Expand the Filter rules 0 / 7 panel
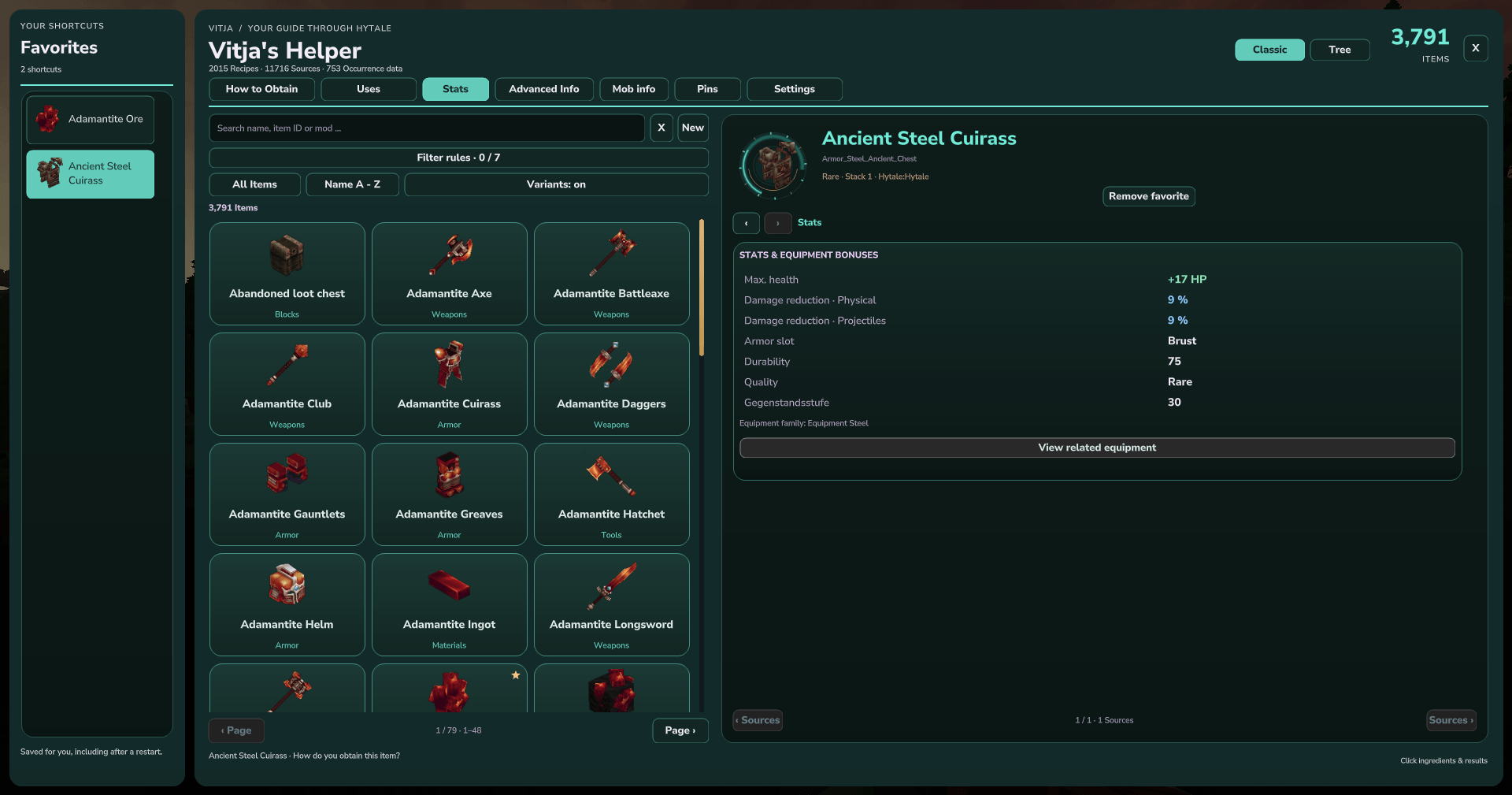Image resolution: width=1512 pixels, height=795 pixels. [x=458, y=158]
